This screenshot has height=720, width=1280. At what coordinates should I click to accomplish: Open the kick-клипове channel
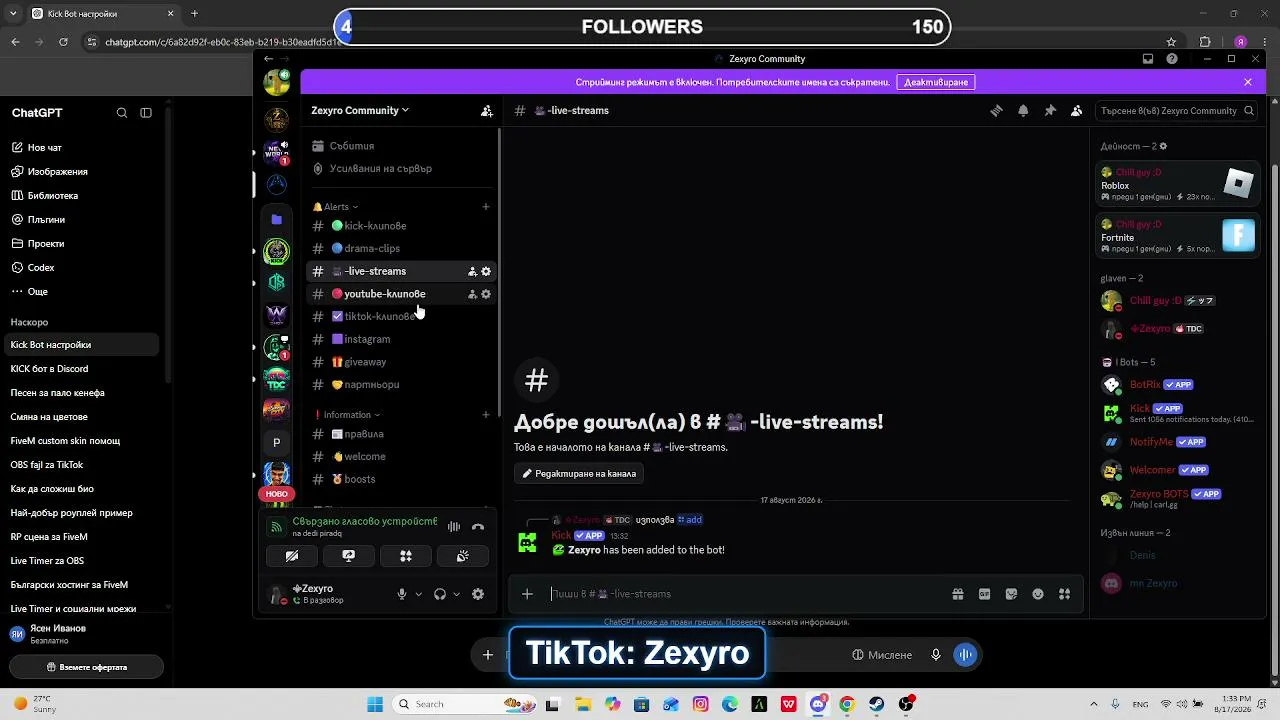pos(400,226)
